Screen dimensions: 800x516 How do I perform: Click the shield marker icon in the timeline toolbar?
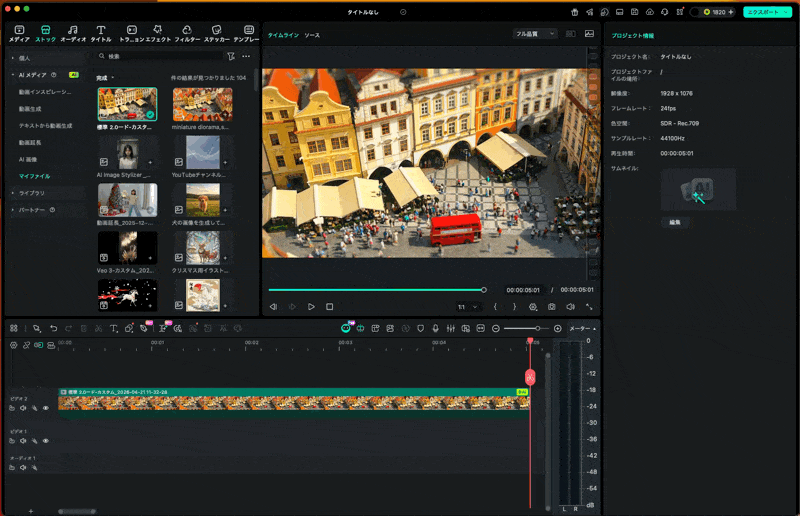(420, 328)
